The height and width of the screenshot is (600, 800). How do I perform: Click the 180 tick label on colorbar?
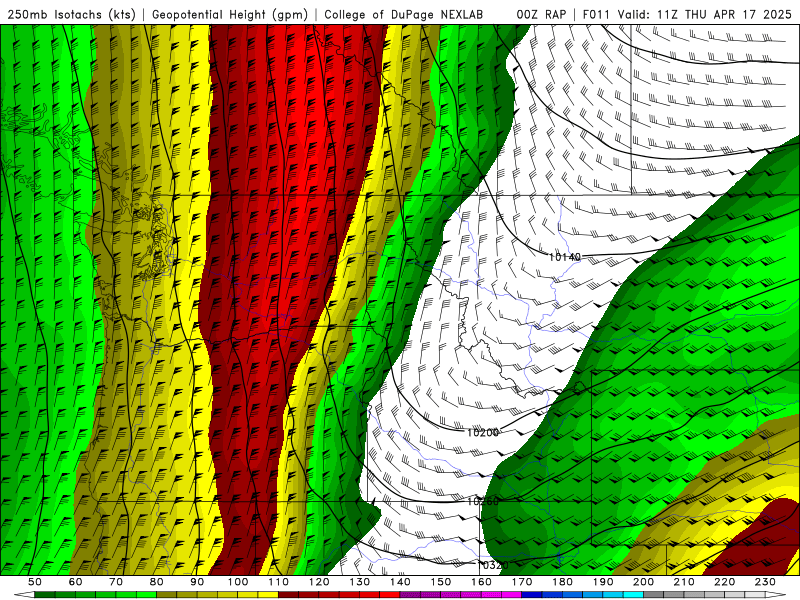coord(563,582)
